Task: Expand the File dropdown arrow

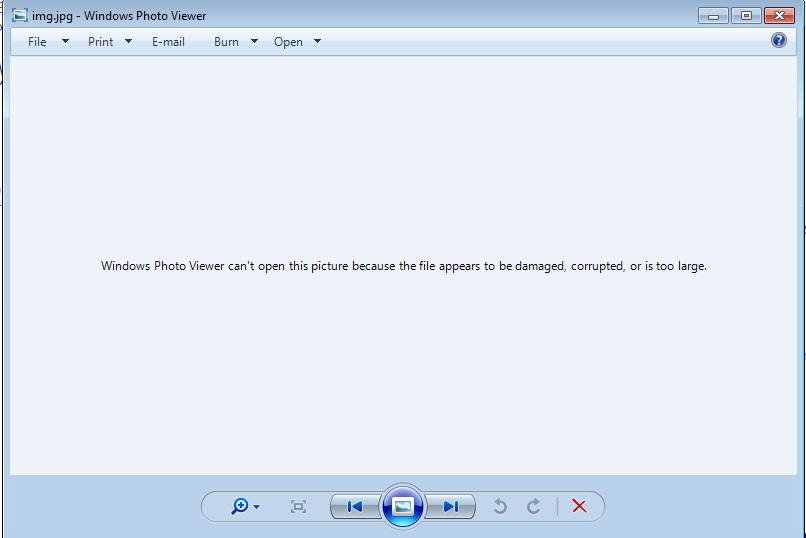Action: (65, 41)
